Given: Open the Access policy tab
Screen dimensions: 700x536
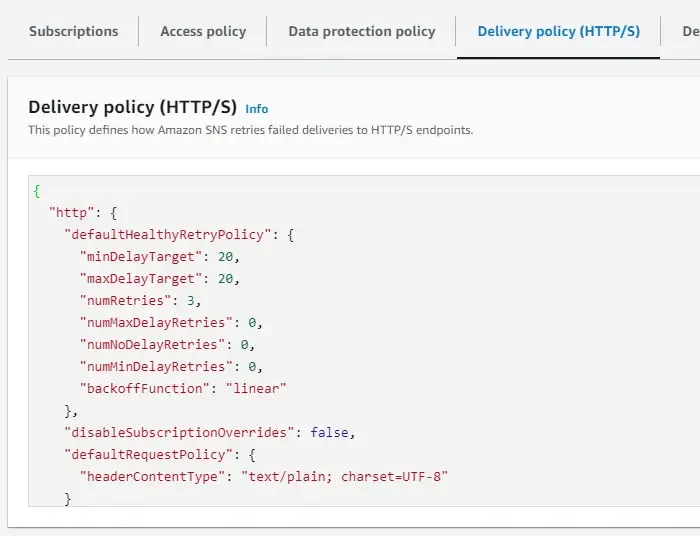Looking at the screenshot, I should pos(203,31).
